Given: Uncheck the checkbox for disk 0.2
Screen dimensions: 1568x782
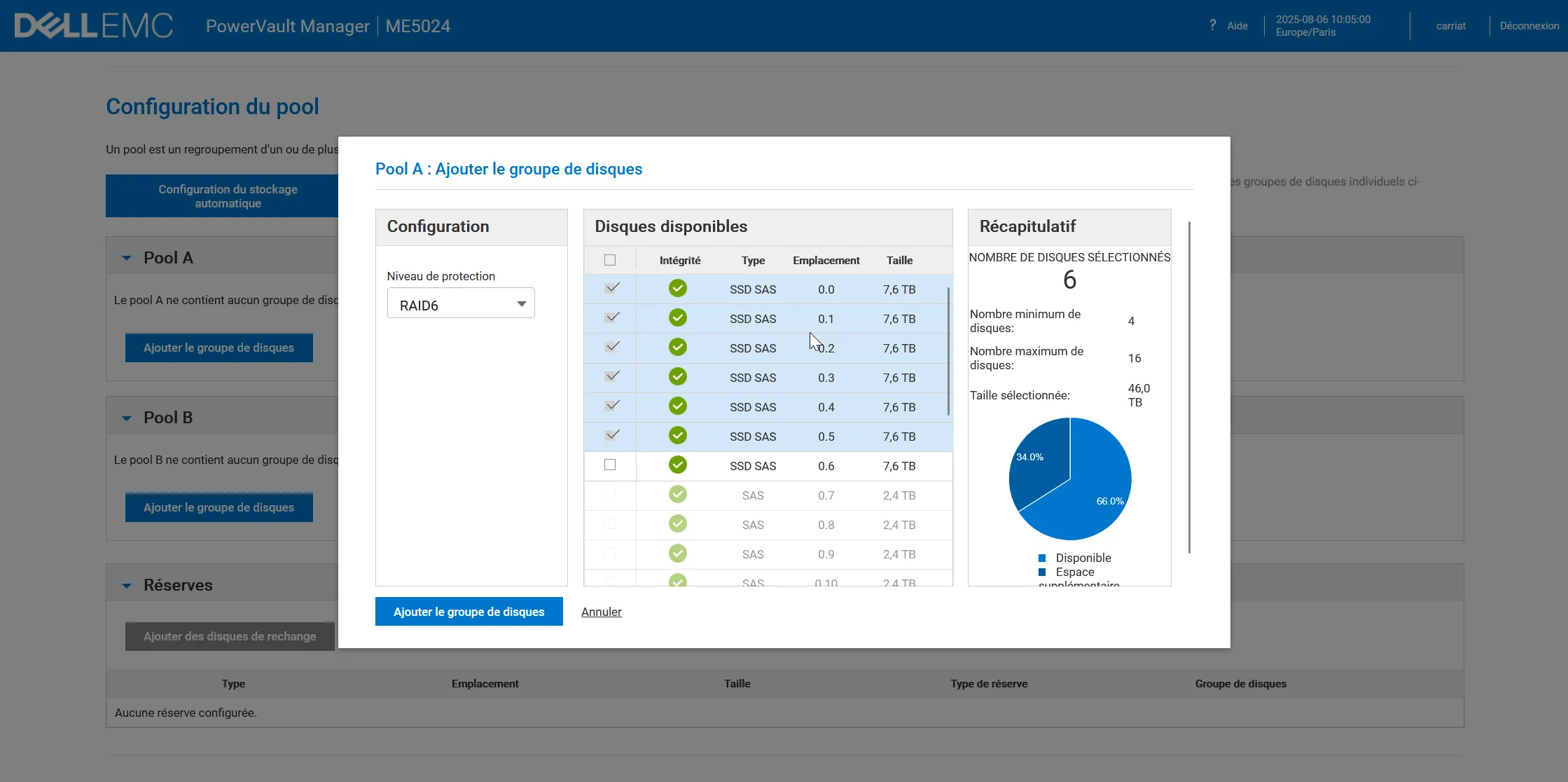Looking at the screenshot, I should (611, 347).
